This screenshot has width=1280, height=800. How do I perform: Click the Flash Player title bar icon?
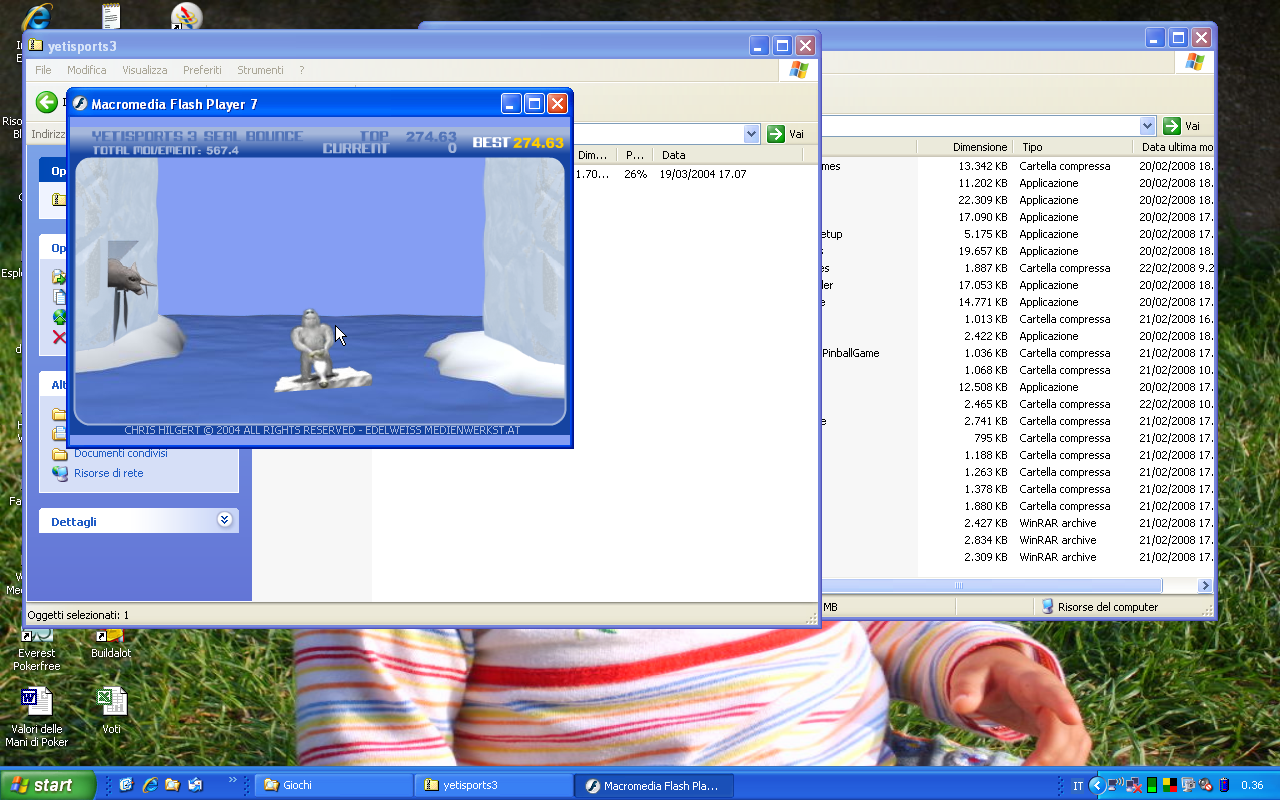click(x=79, y=104)
